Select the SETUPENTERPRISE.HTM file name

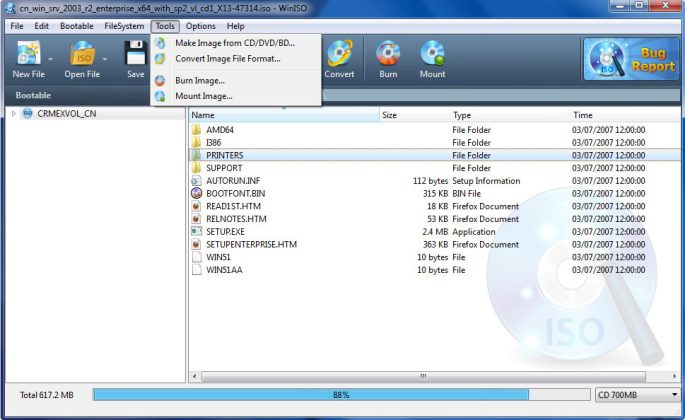point(252,244)
